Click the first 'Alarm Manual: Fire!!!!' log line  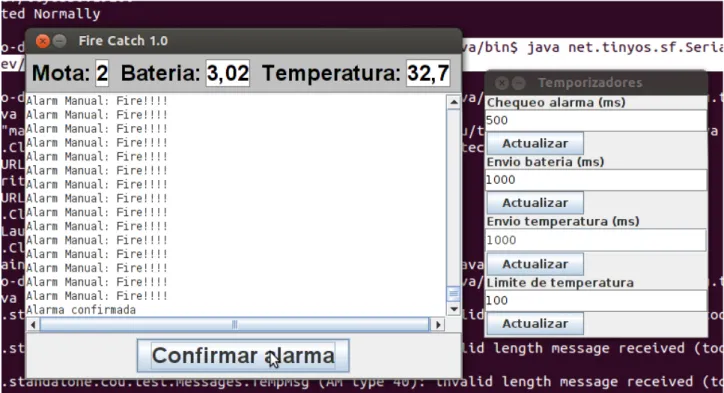pos(97,101)
